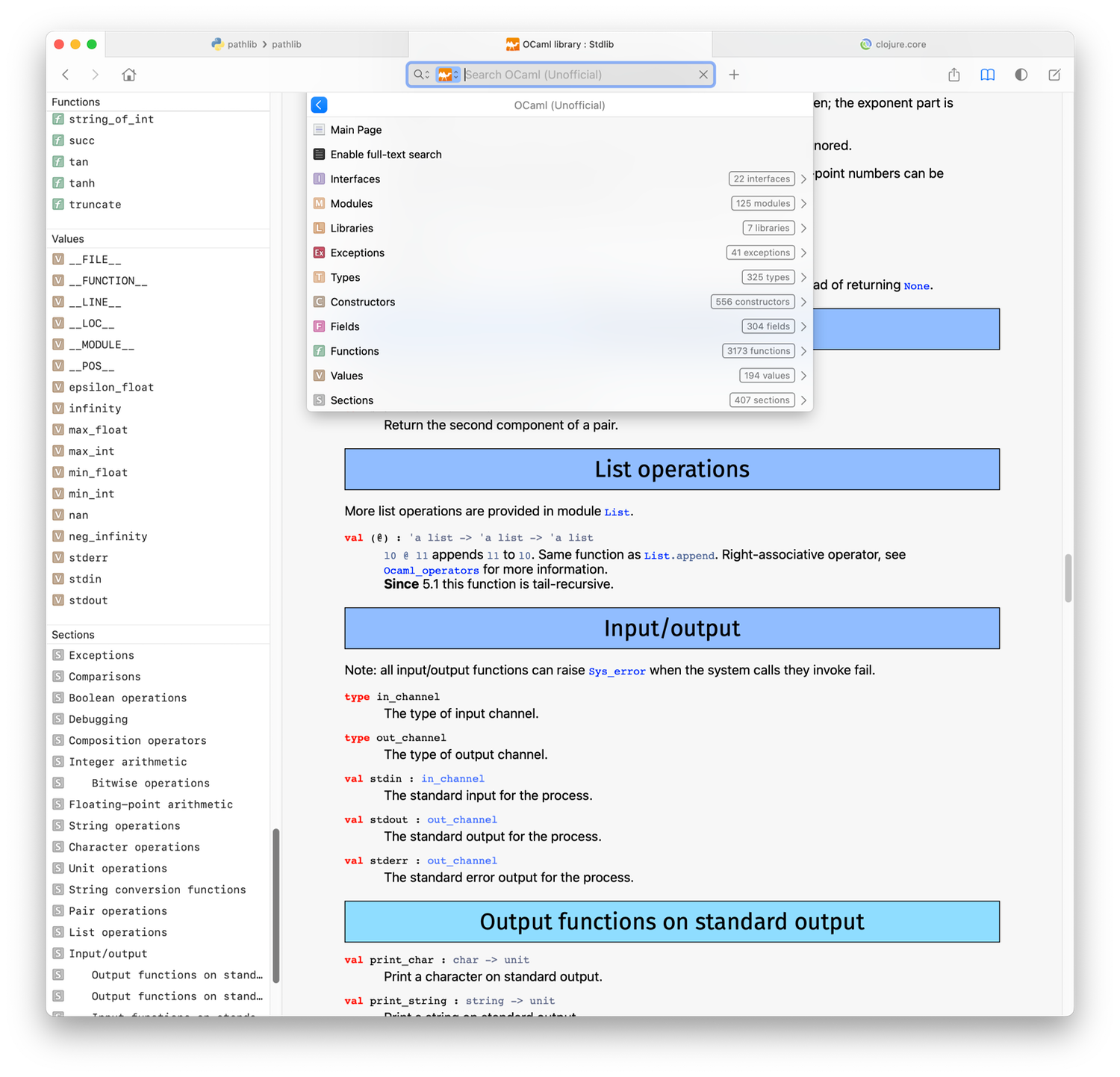Select Enable full-text search
This screenshot has height=1077, width=1120.
point(560,155)
